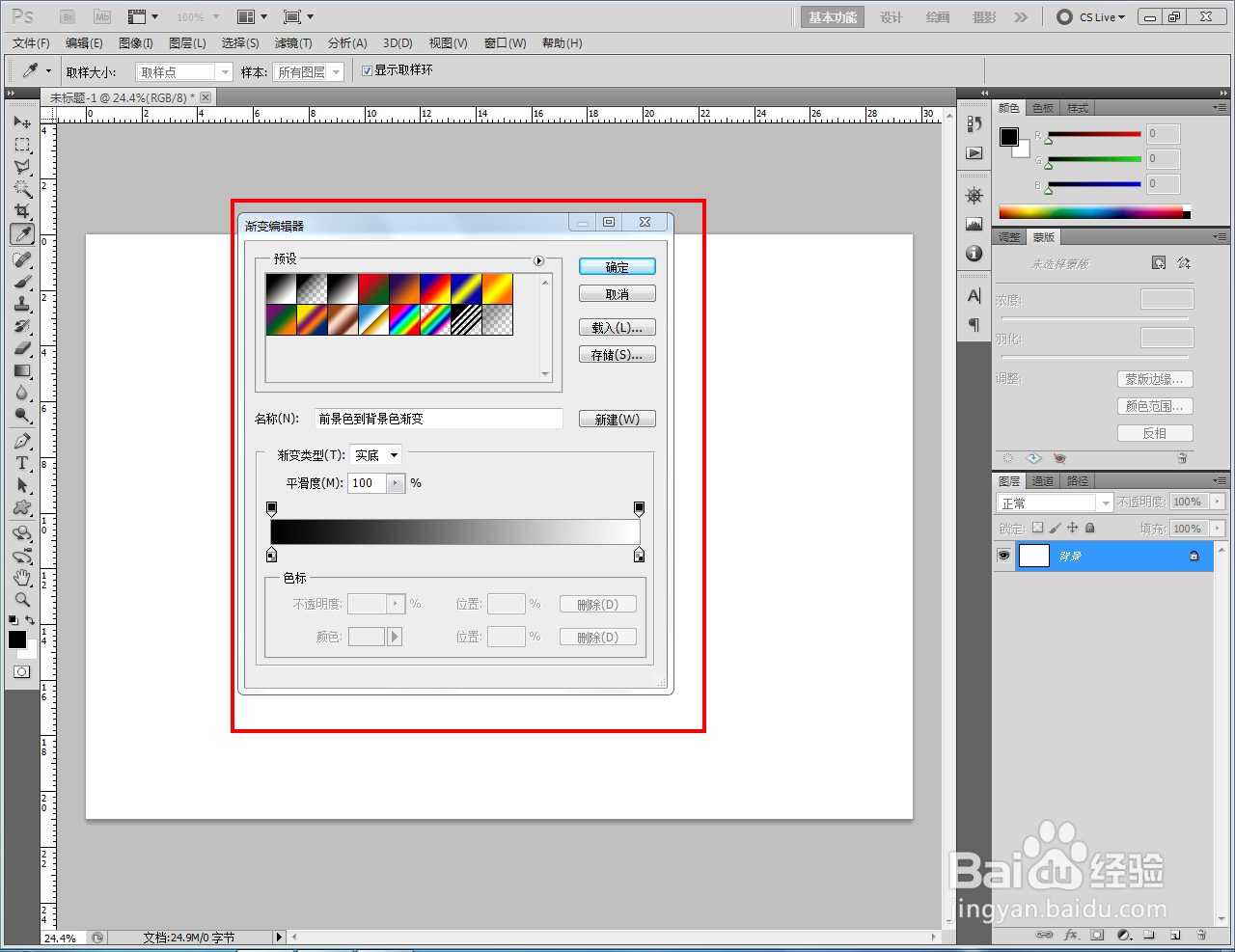
Task: Click 载入(L)... button
Action: point(617,328)
